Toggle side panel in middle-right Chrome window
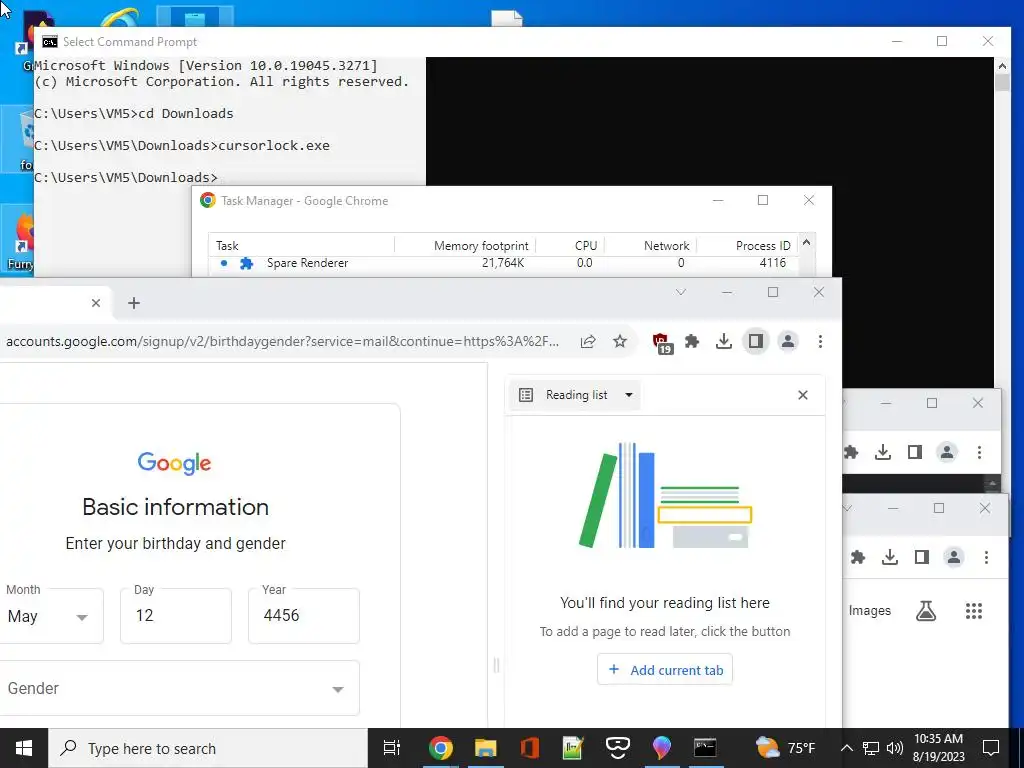Viewport: 1024px width, 768px height. tap(915, 452)
